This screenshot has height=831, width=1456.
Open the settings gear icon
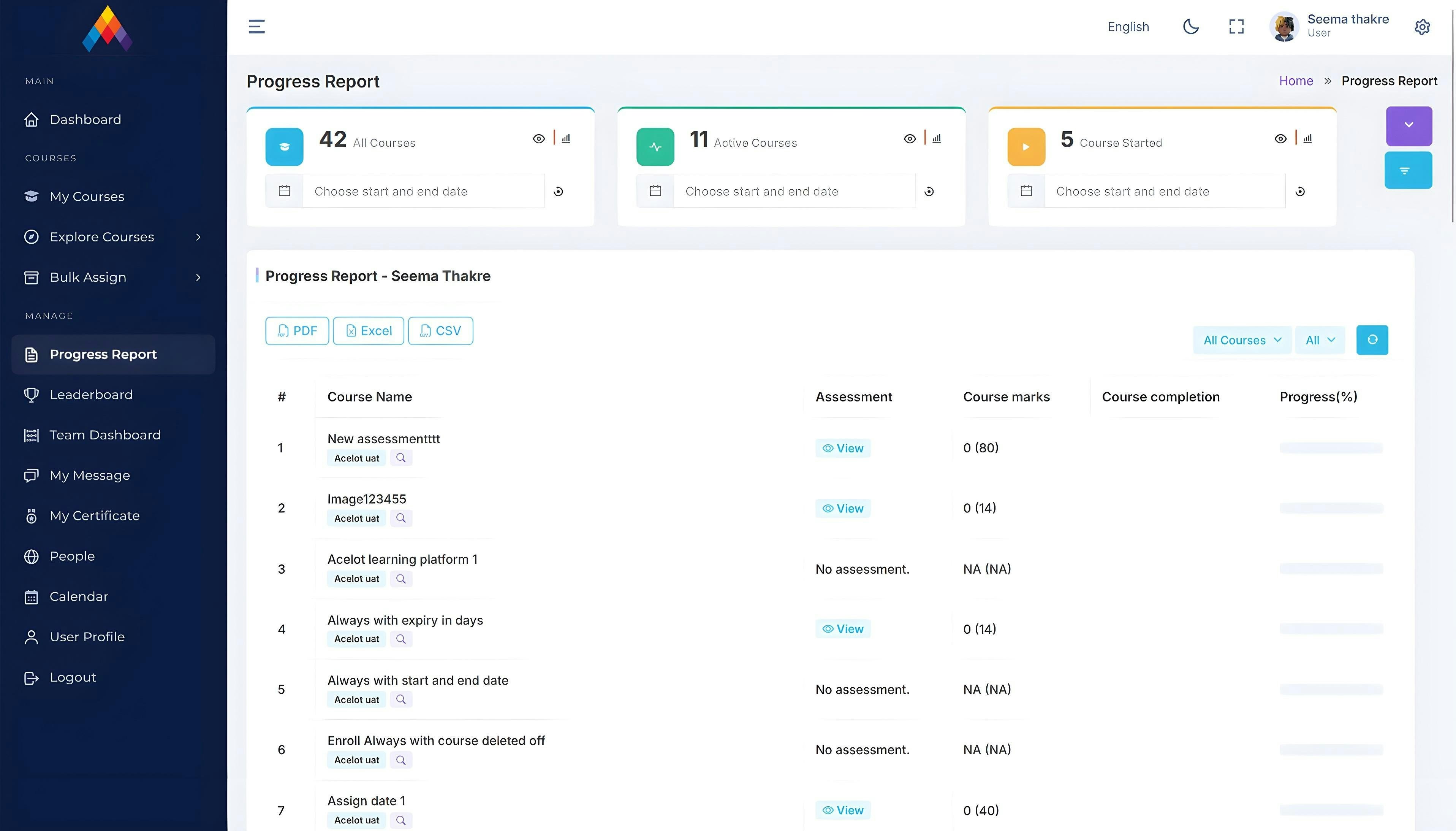(1422, 27)
